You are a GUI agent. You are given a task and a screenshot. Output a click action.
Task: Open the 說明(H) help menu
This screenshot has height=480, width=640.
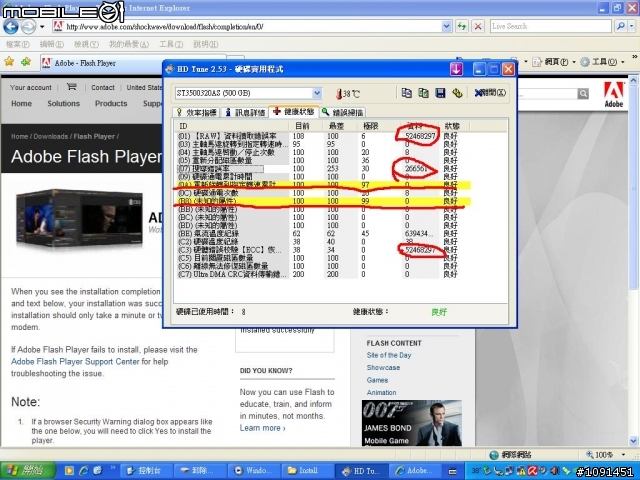tap(205, 44)
